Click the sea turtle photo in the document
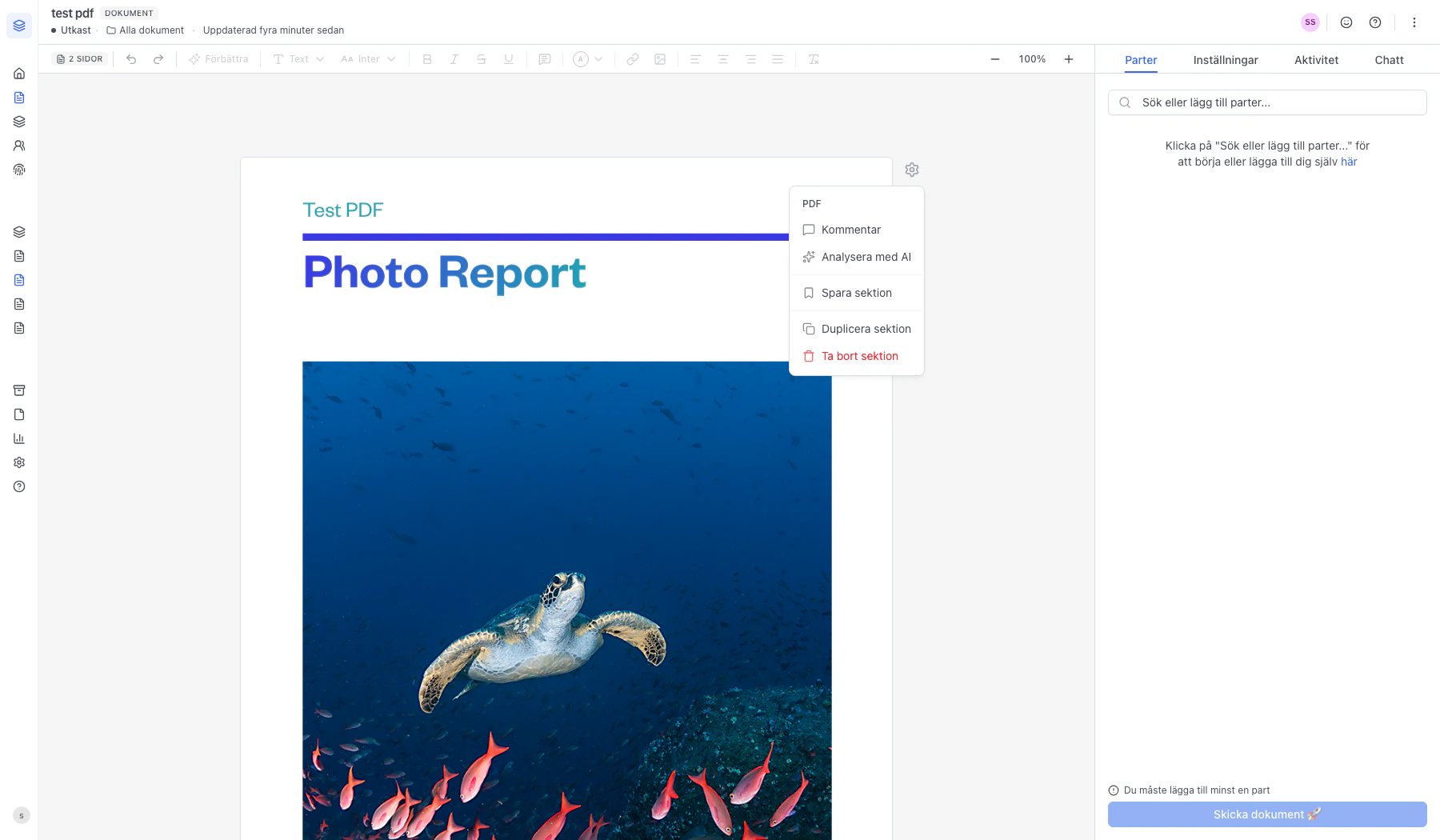1440x840 pixels. tap(566, 601)
